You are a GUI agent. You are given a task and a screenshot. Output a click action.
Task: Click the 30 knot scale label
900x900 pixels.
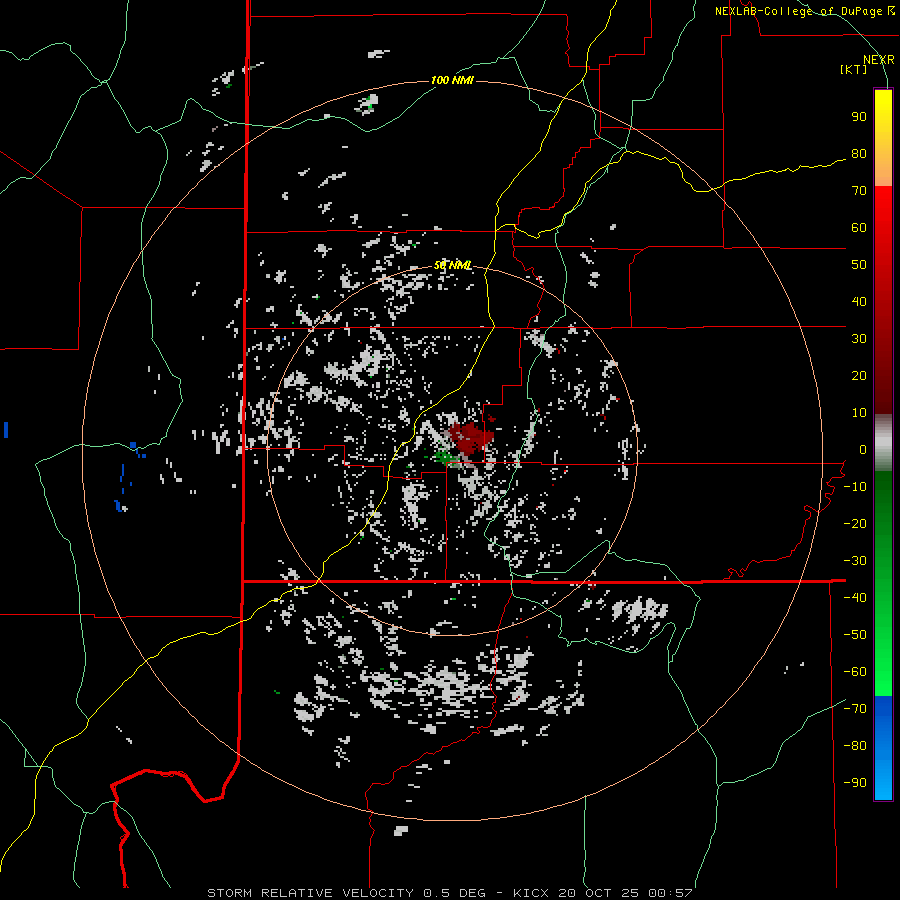(x=859, y=339)
